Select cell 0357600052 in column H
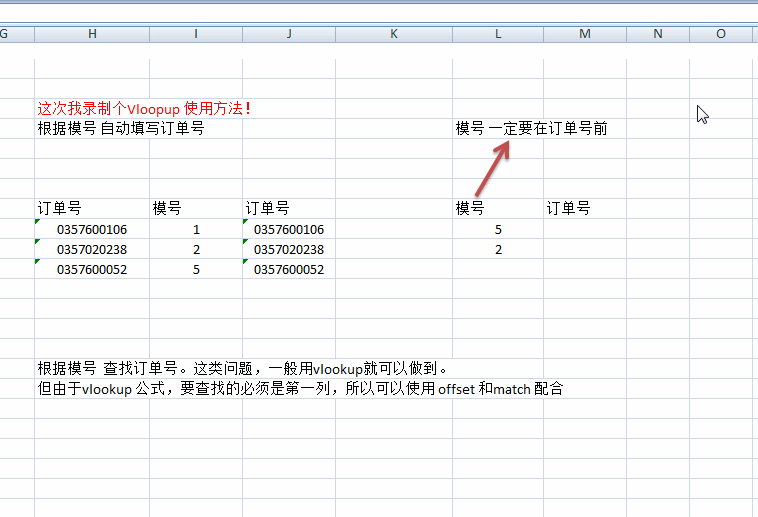 coord(92,269)
